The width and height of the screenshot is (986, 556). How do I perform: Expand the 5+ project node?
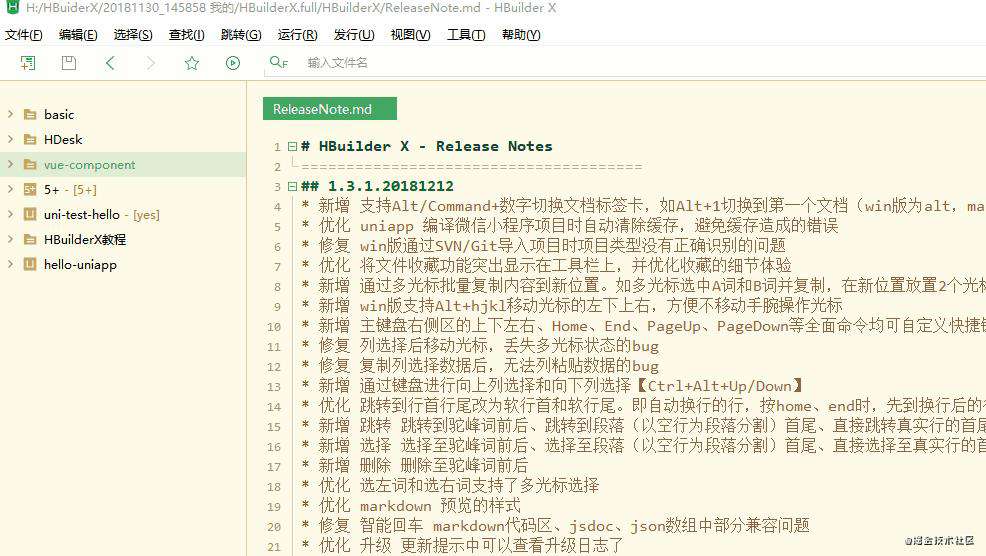point(10,189)
